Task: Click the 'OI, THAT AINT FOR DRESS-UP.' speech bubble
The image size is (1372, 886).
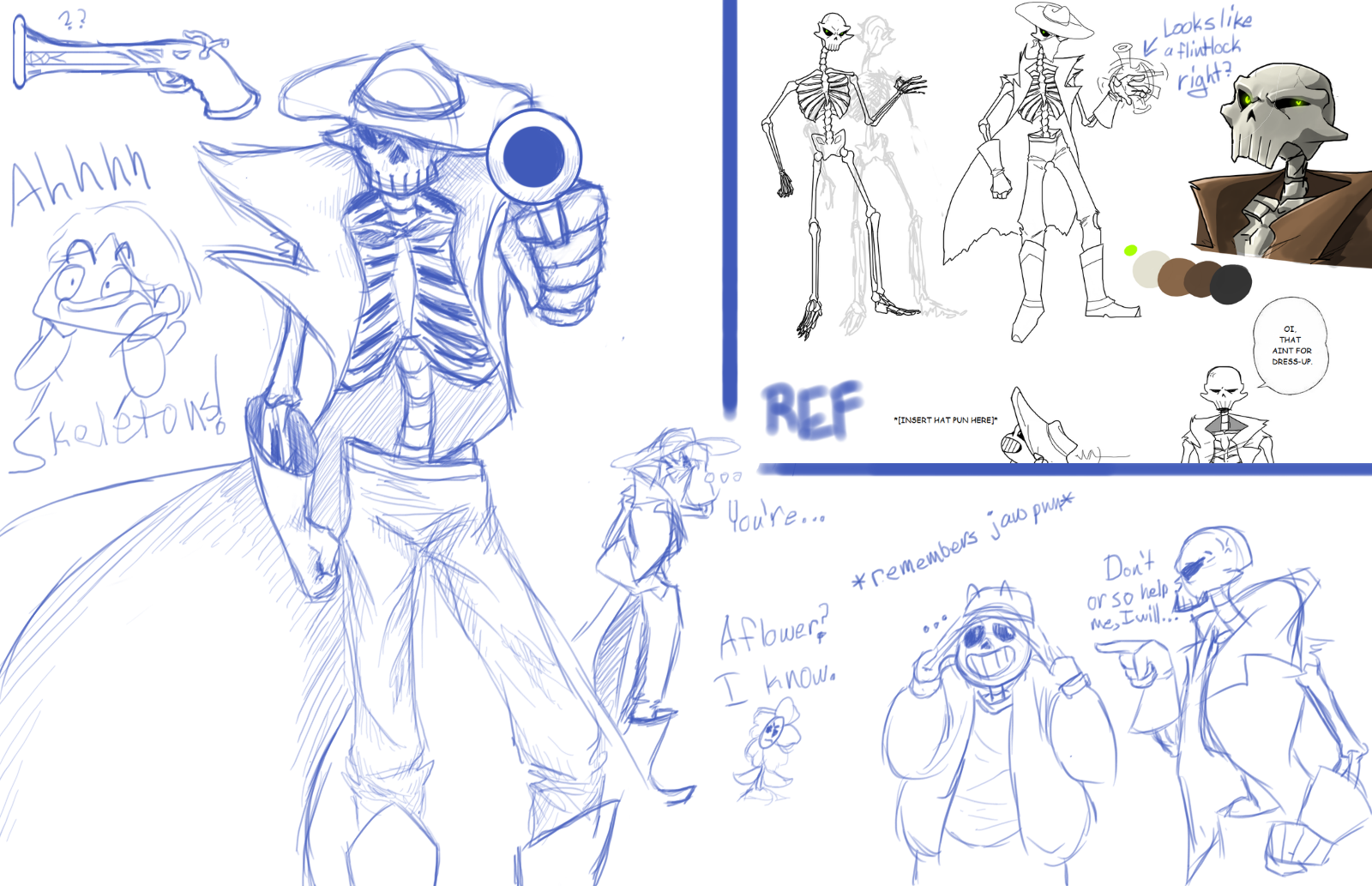Action: [1291, 346]
